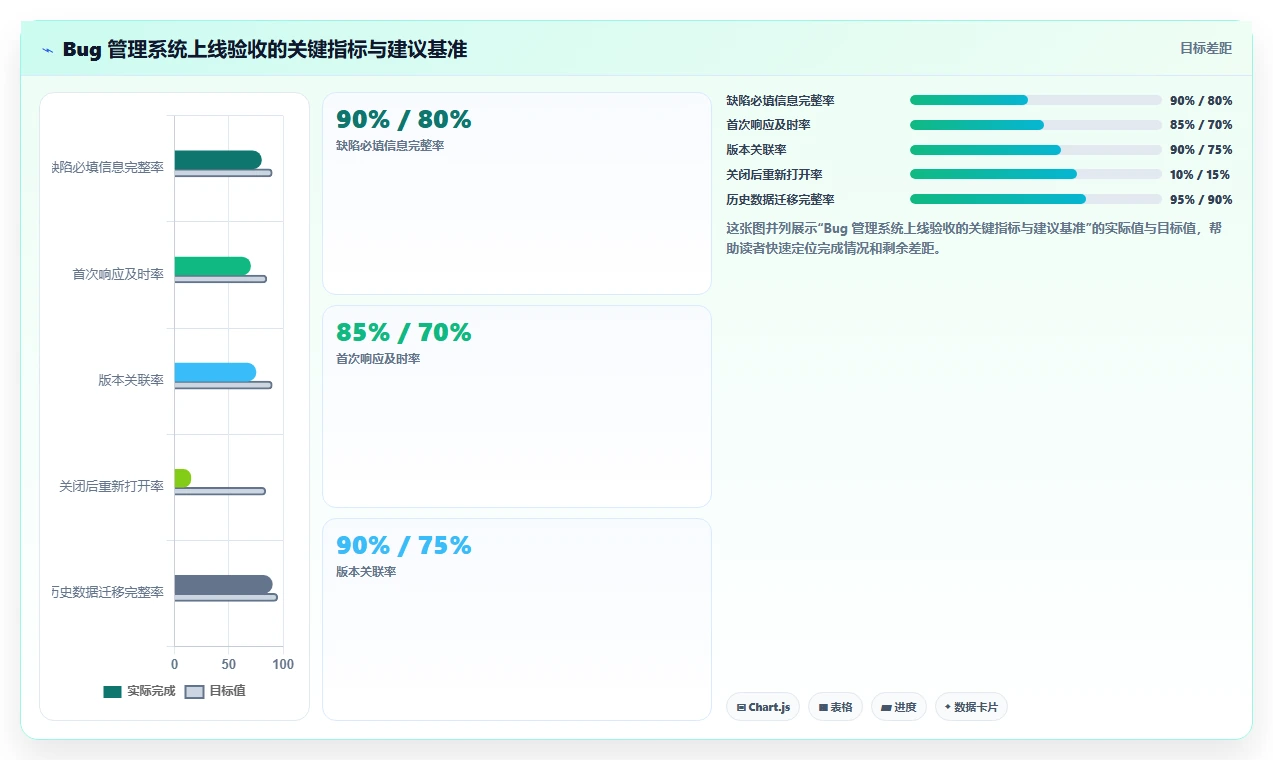Viewport: 1273px width, 760px height.
Task: Click the 版本关联率 chart axis label
Action: 131,380
